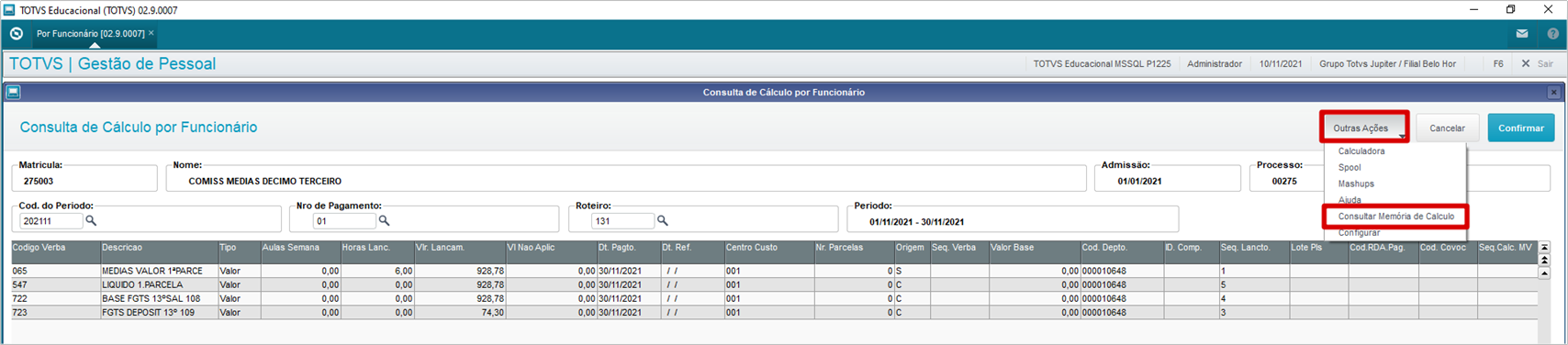Close the Por Funcionário tab with its X
This screenshot has height=345, width=1568.
point(151,33)
